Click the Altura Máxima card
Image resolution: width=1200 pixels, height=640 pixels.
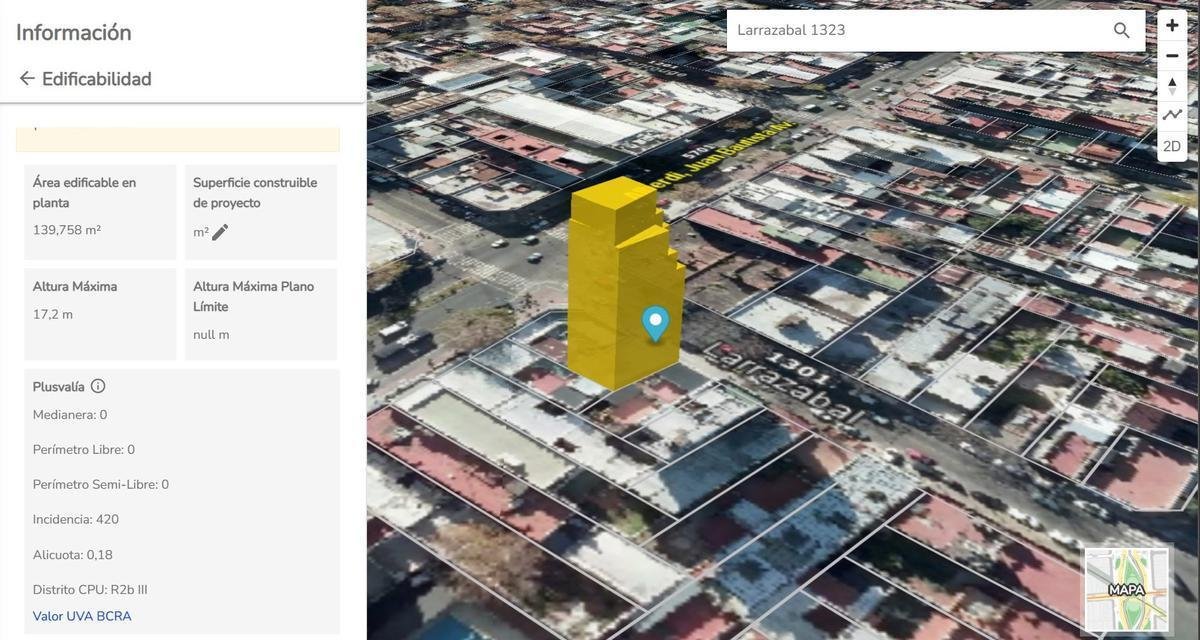pos(100,314)
